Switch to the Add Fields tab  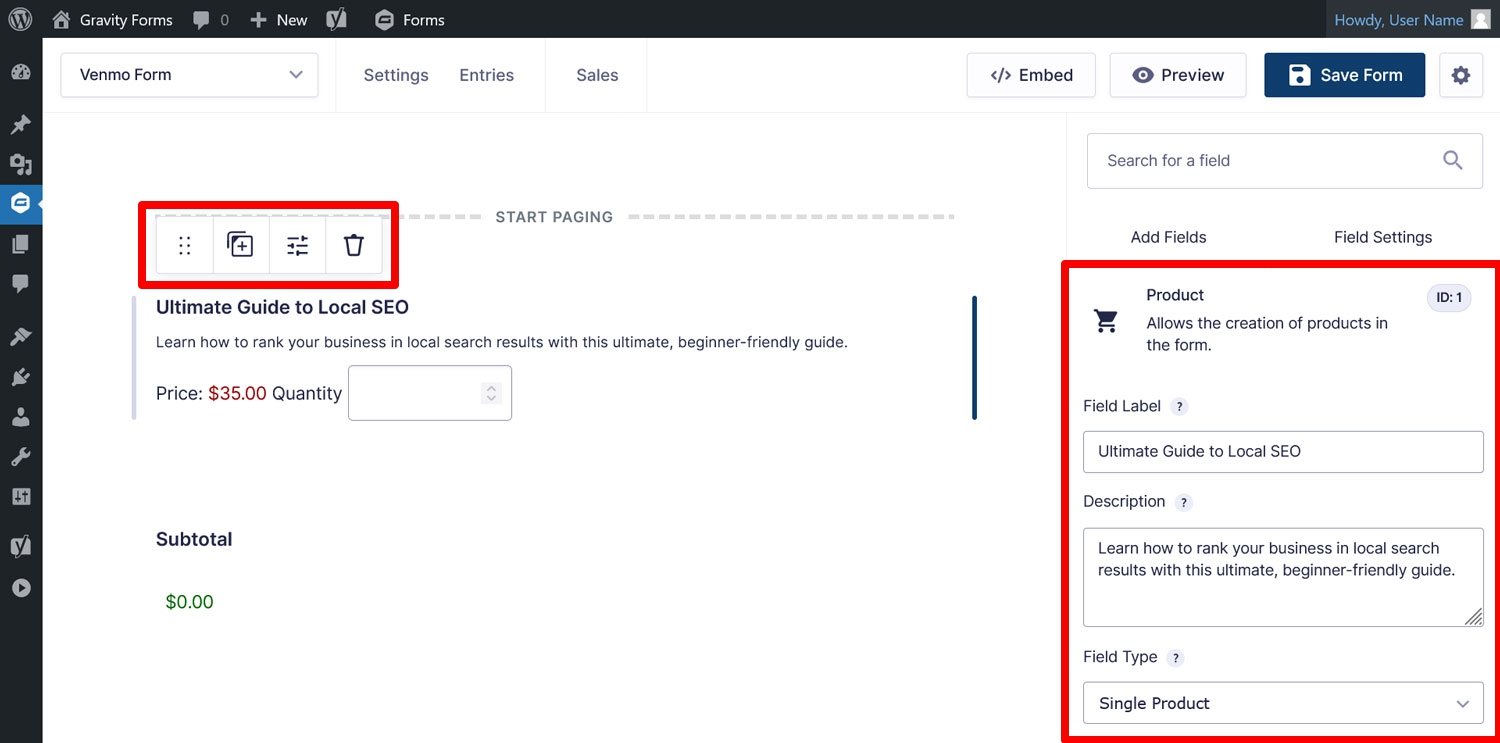coord(1168,237)
